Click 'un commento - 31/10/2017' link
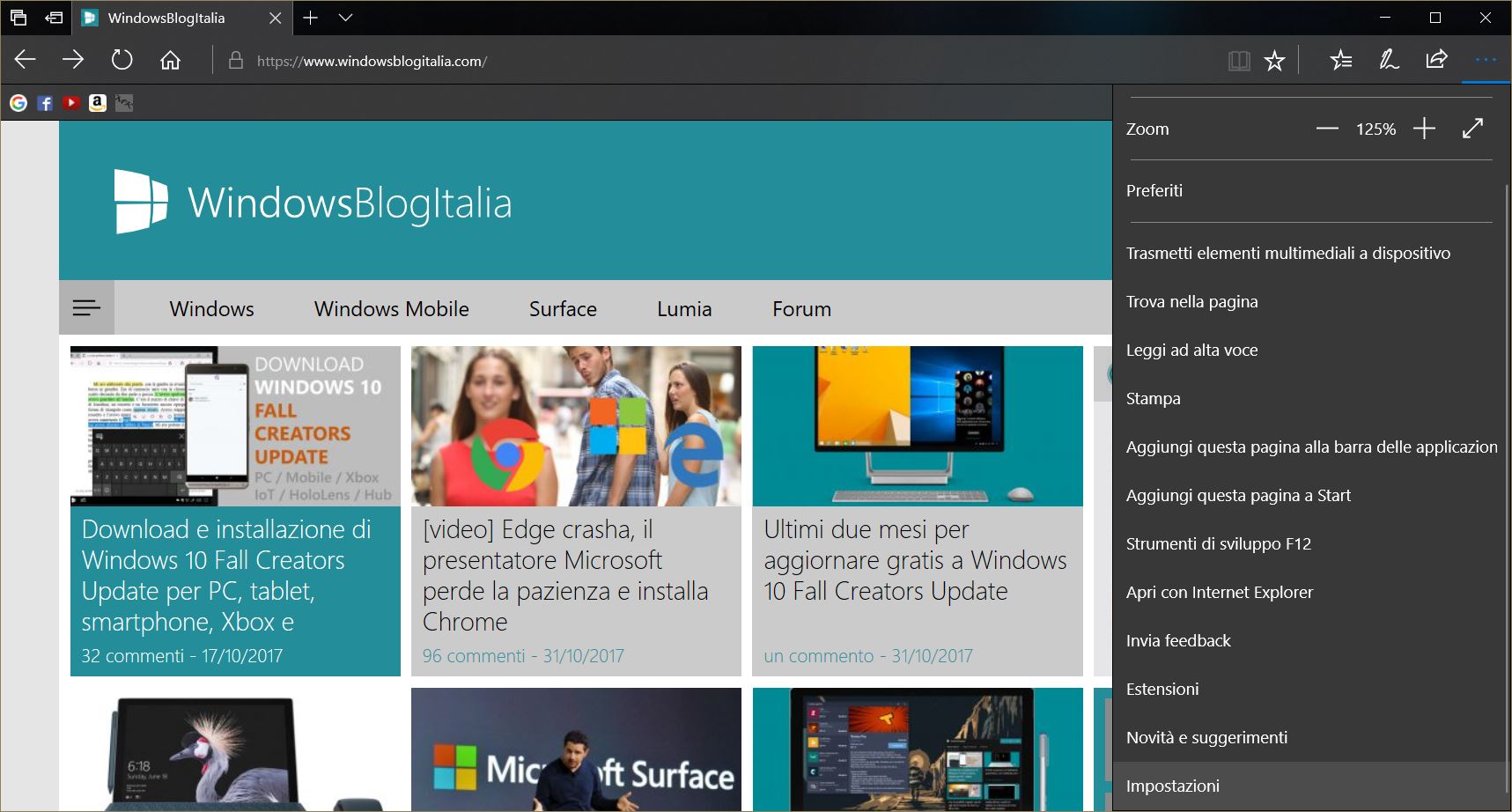The image size is (1512, 812). 868,656
